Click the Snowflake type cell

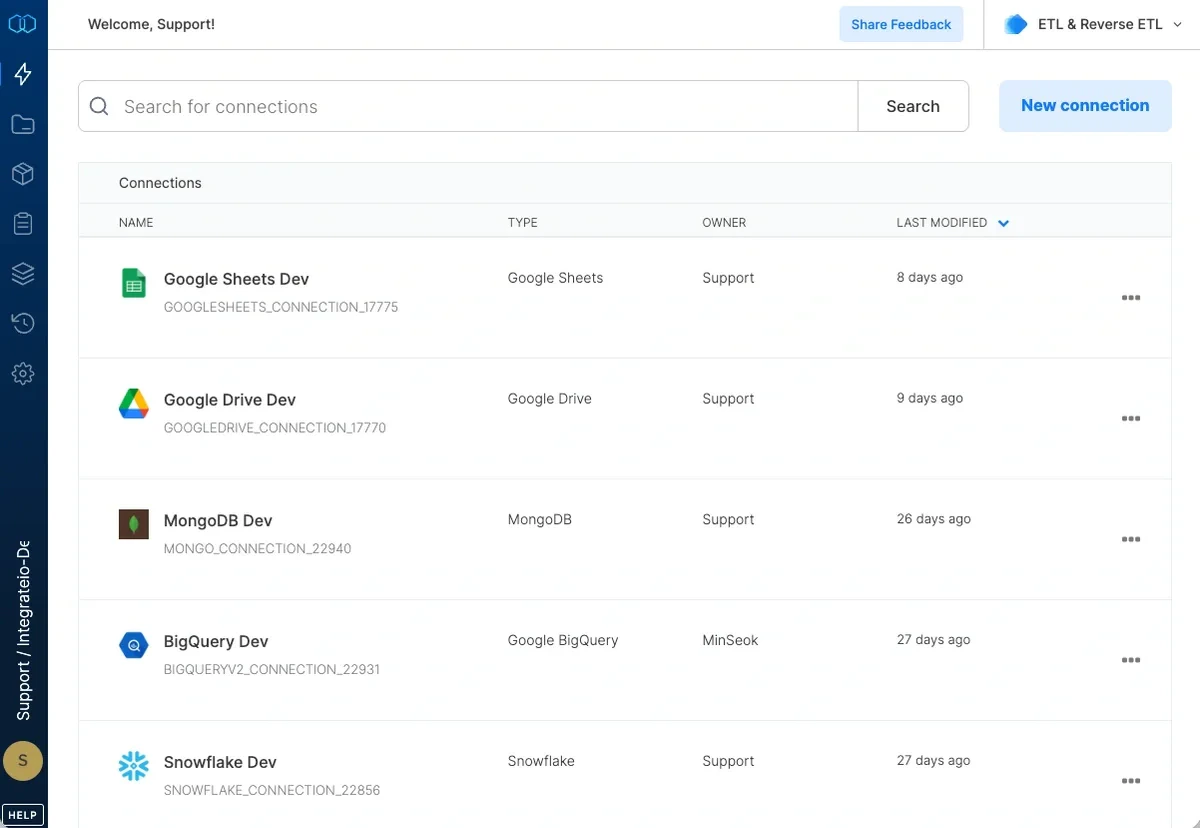click(541, 761)
